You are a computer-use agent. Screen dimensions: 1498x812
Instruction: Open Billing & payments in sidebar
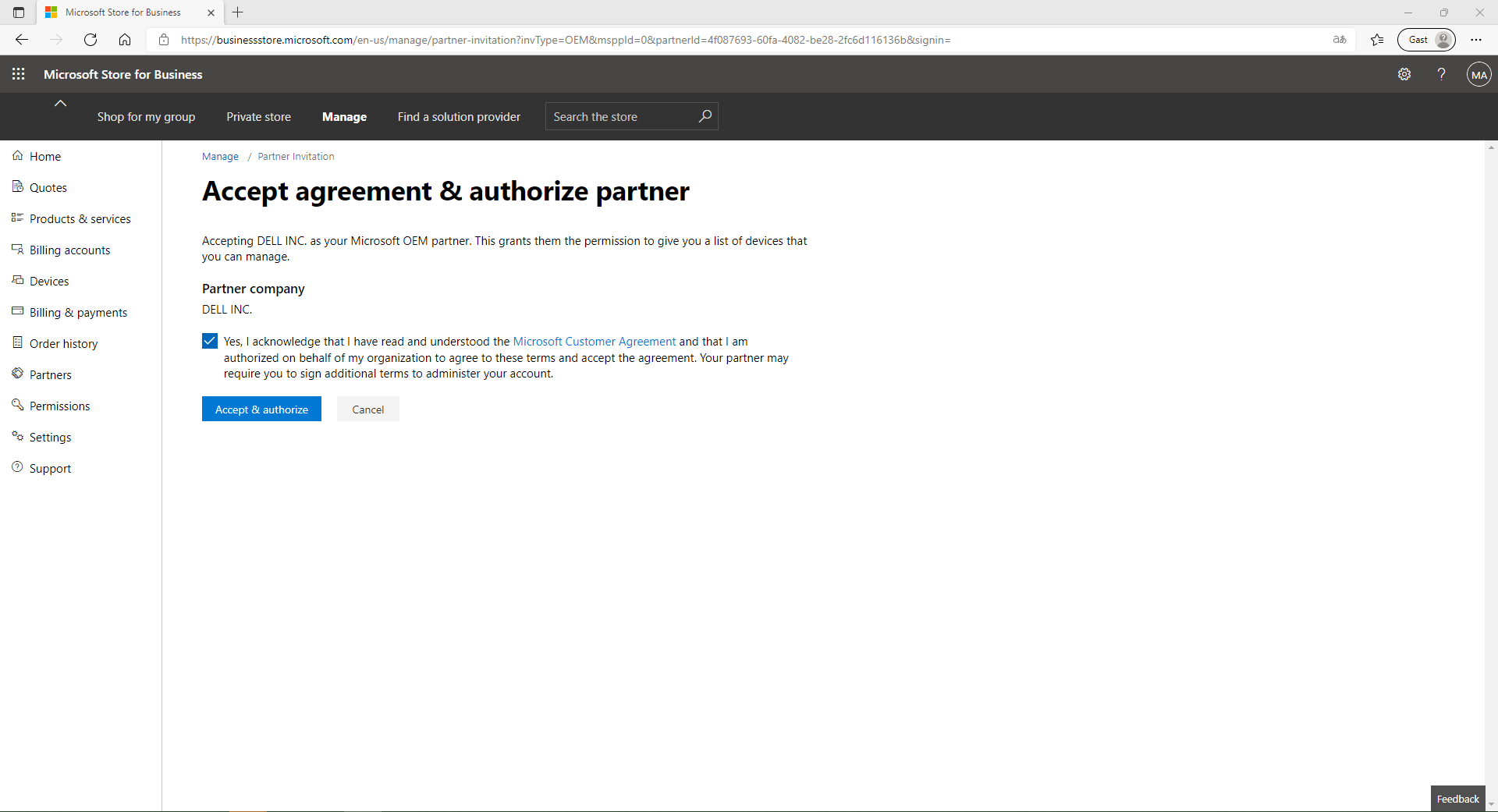78,312
